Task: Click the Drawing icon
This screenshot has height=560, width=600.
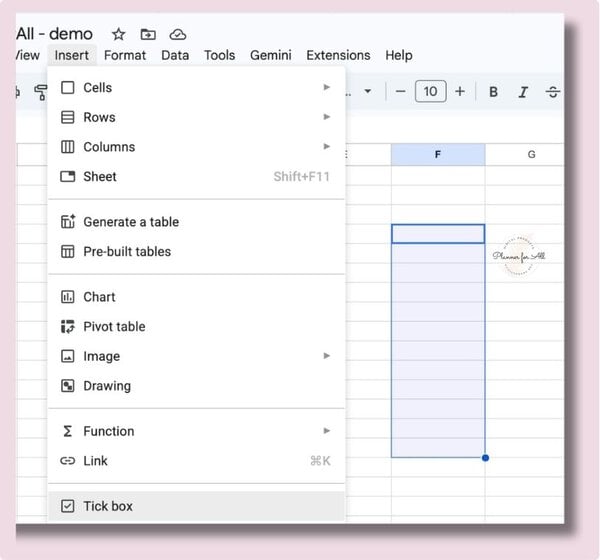Action: [x=68, y=386]
